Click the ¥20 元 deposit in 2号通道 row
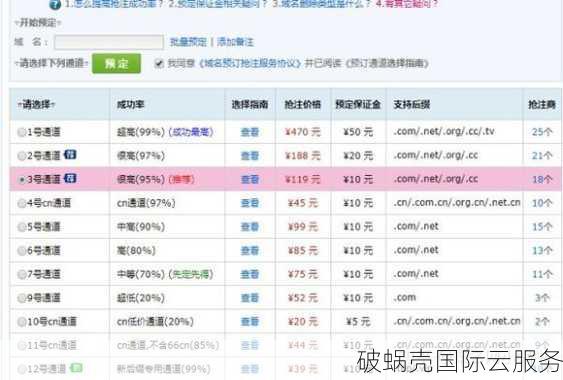 (358, 156)
